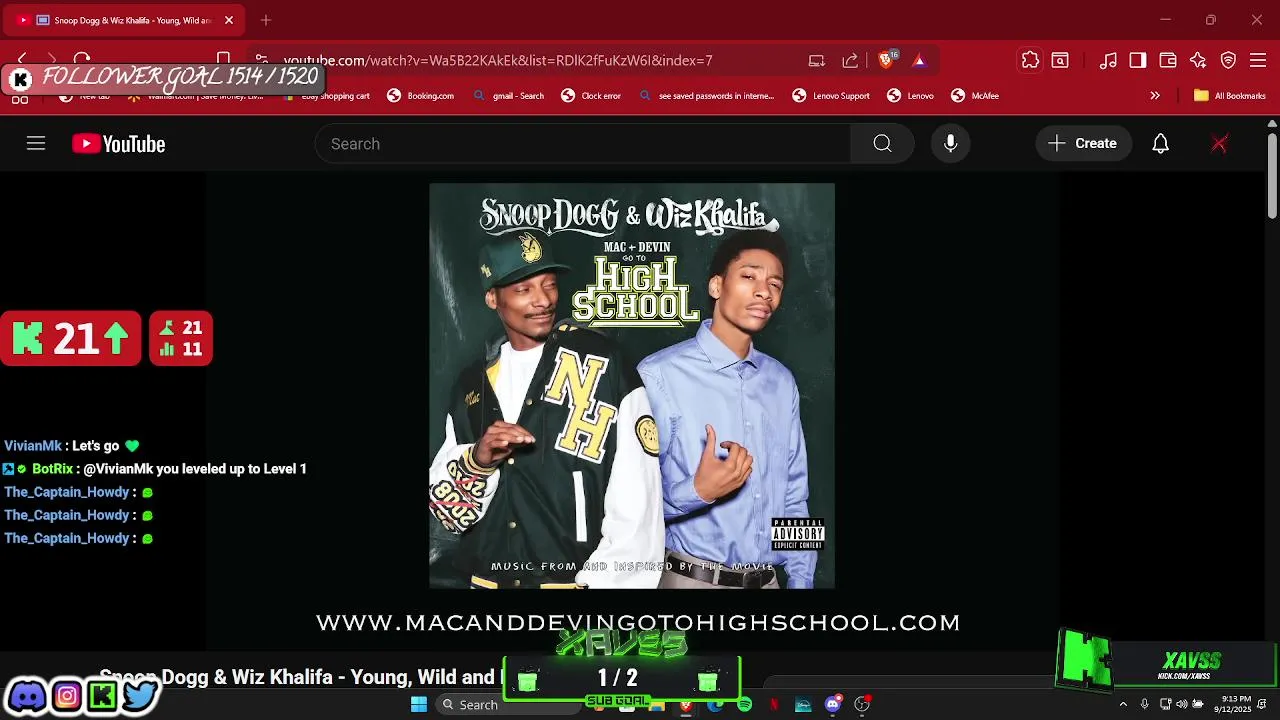The height and width of the screenshot is (720, 1280).
Task: Open Spotify from the taskbar
Action: (744, 705)
